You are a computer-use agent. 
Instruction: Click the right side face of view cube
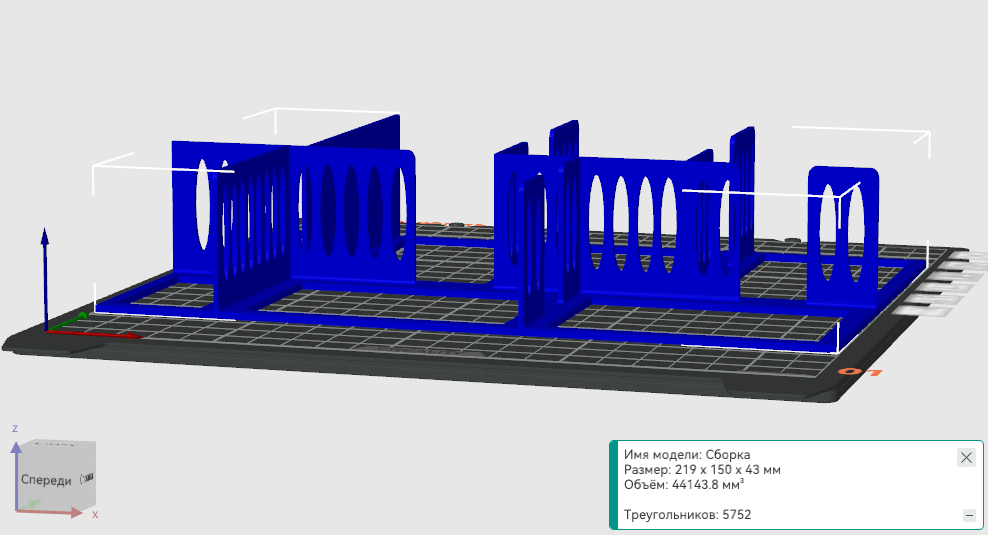click(87, 478)
